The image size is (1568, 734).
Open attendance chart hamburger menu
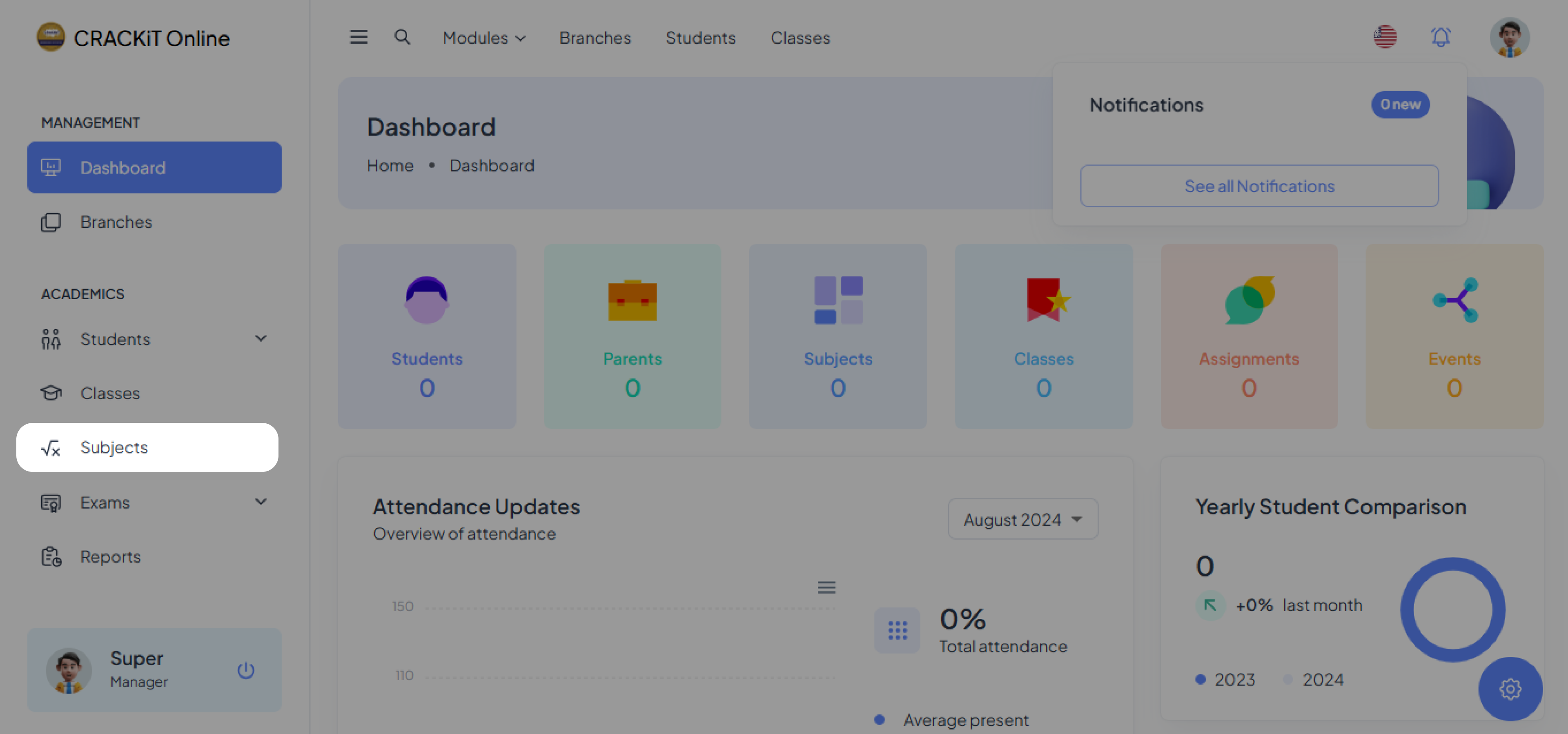click(x=826, y=587)
